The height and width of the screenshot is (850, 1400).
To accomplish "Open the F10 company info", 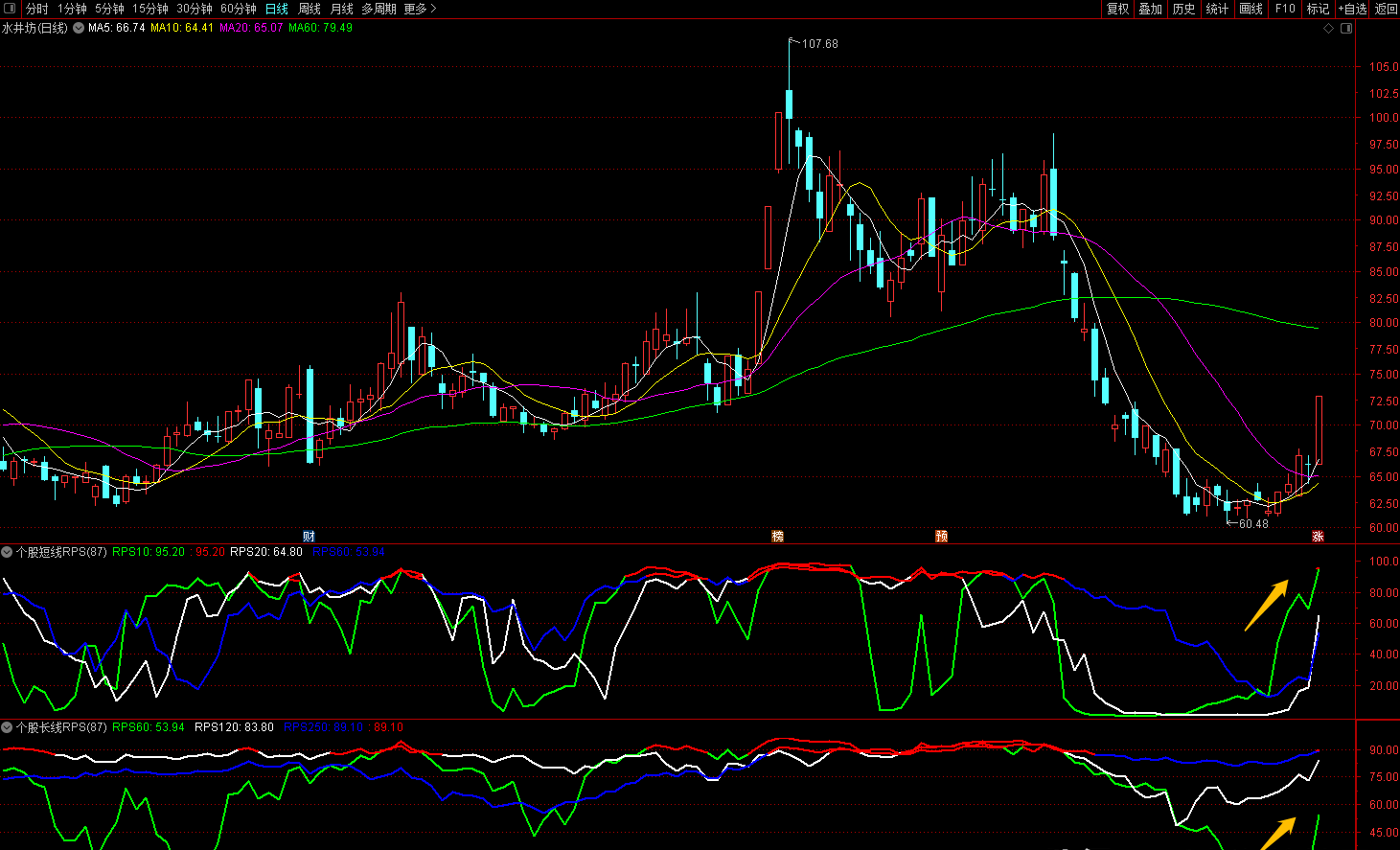I will coord(1285,9).
